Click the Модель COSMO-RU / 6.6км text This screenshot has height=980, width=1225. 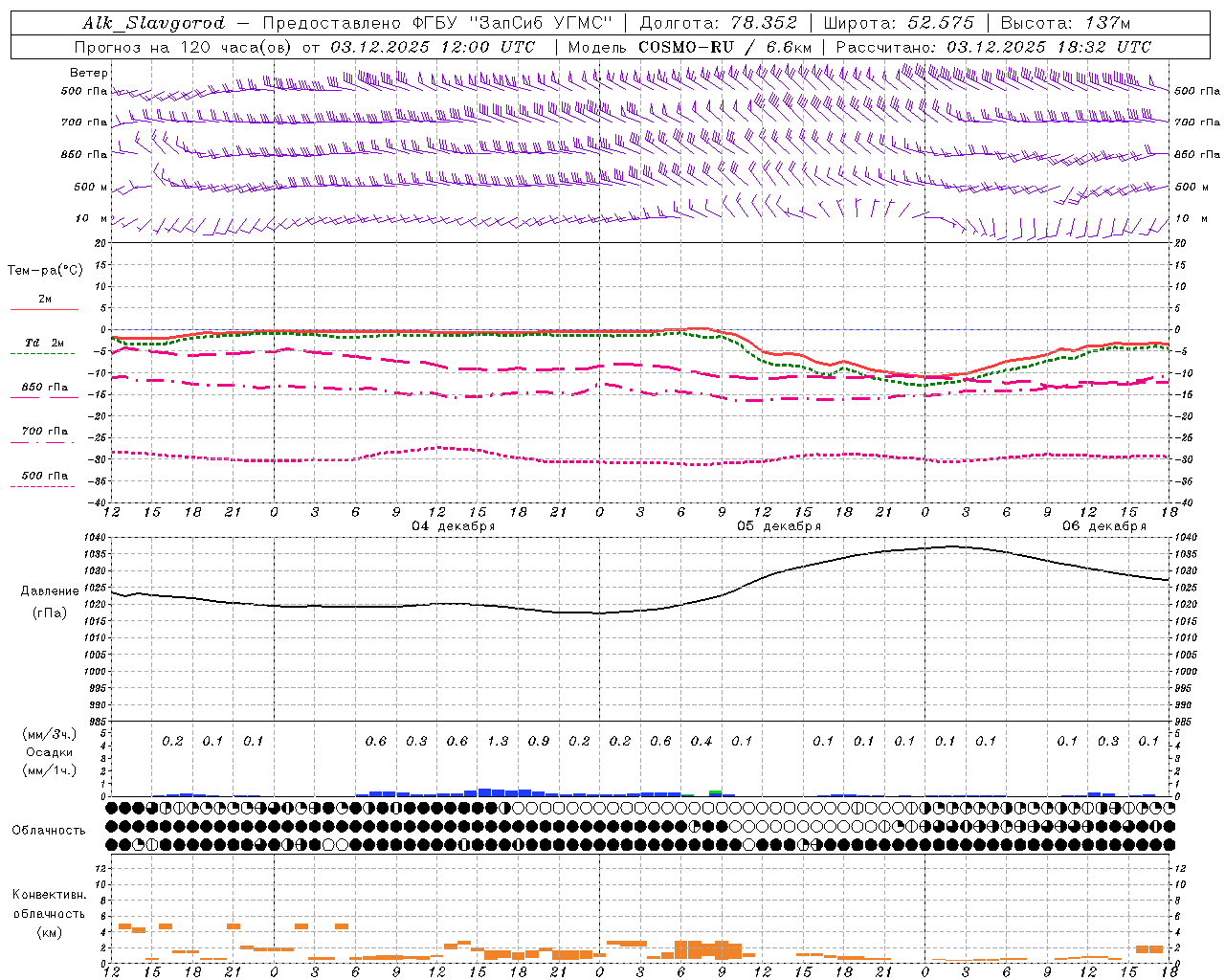point(689,47)
